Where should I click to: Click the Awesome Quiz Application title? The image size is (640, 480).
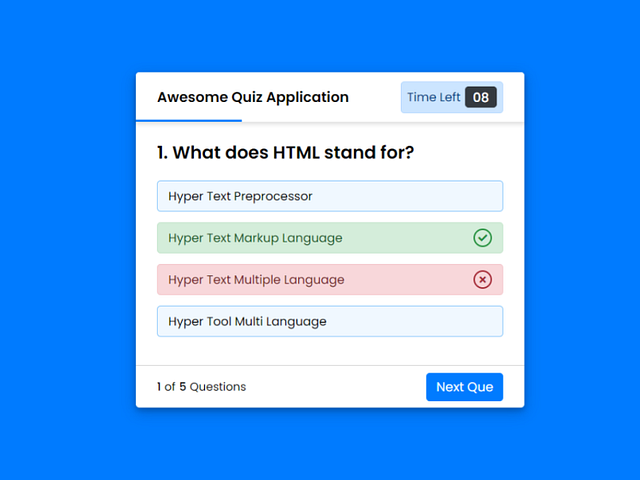coord(253,98)
